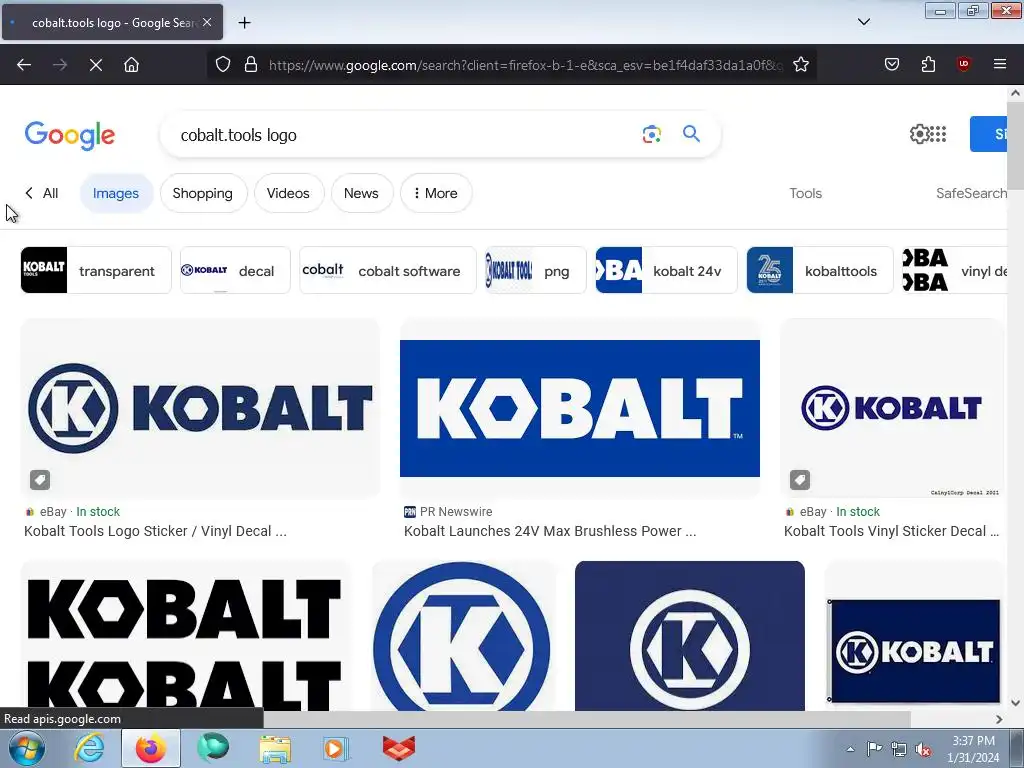Screen dimensions: 1024x768
Task: Open Windows Media Player from taskbar
Action: pos(336,748)
